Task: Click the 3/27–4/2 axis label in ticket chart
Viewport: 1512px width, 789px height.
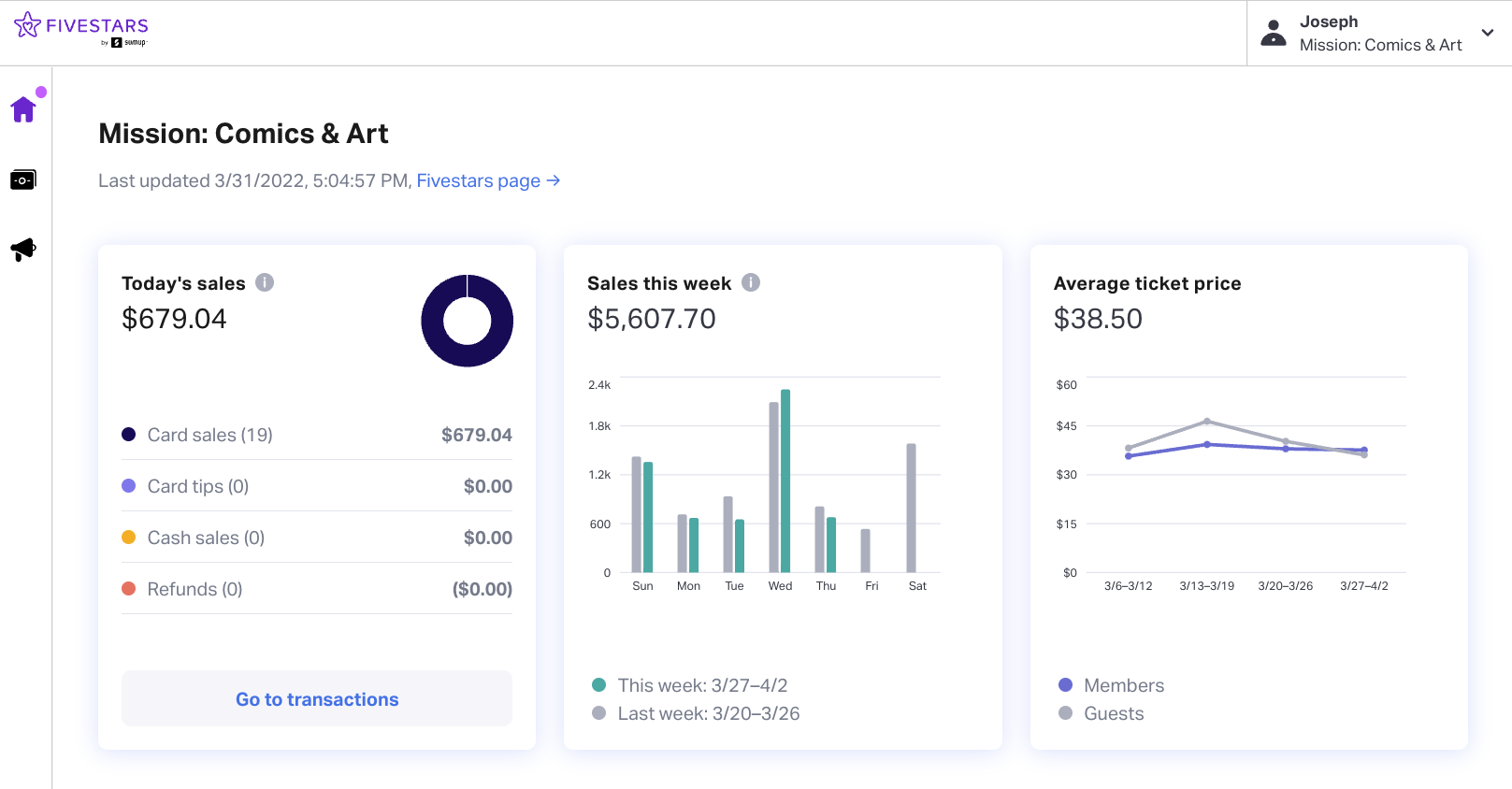Action: [x=1364, y=586]
